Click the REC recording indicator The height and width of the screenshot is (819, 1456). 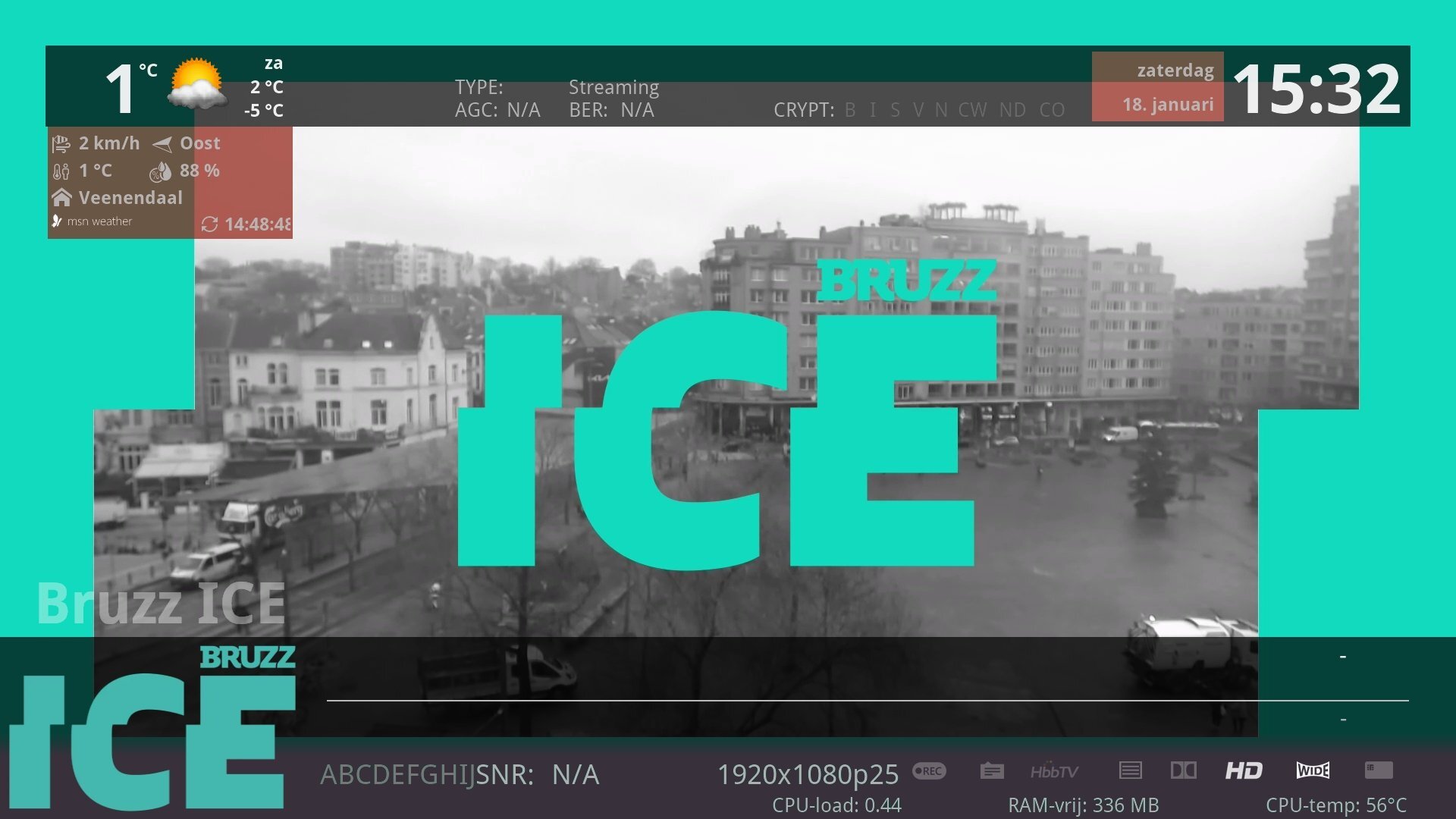pyautogui.click(x=929, y=771)
